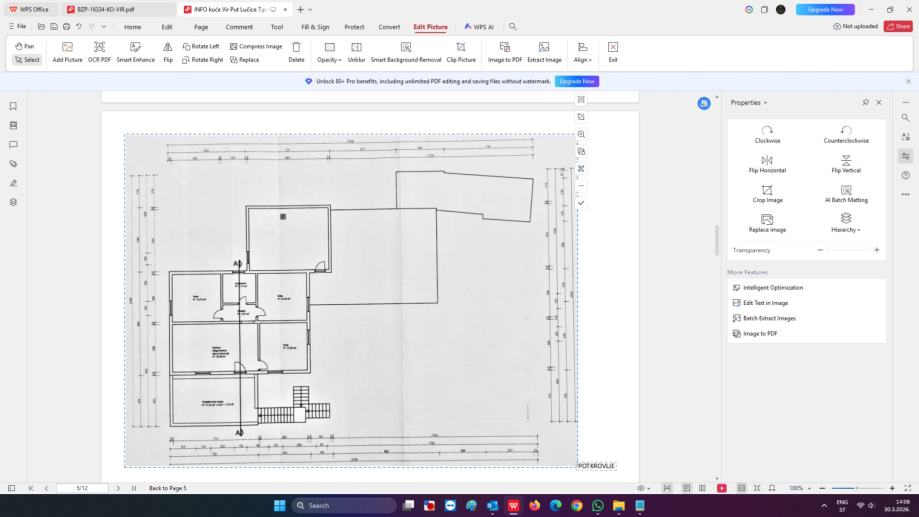Expand the Opacity dropdown

pyautogui.click(x=329, y=60)
